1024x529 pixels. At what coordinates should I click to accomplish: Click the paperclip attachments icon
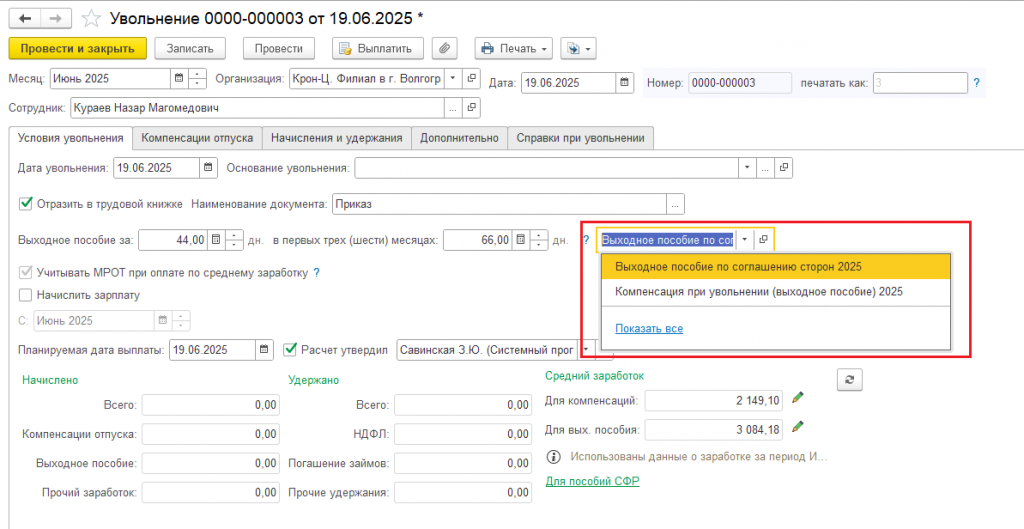tap(445, 48)
